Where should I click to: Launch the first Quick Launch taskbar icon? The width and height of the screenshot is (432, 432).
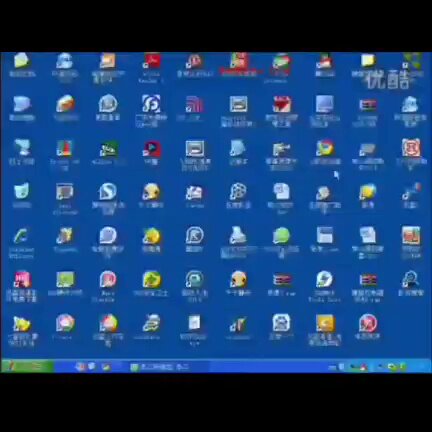coord(80,367)
